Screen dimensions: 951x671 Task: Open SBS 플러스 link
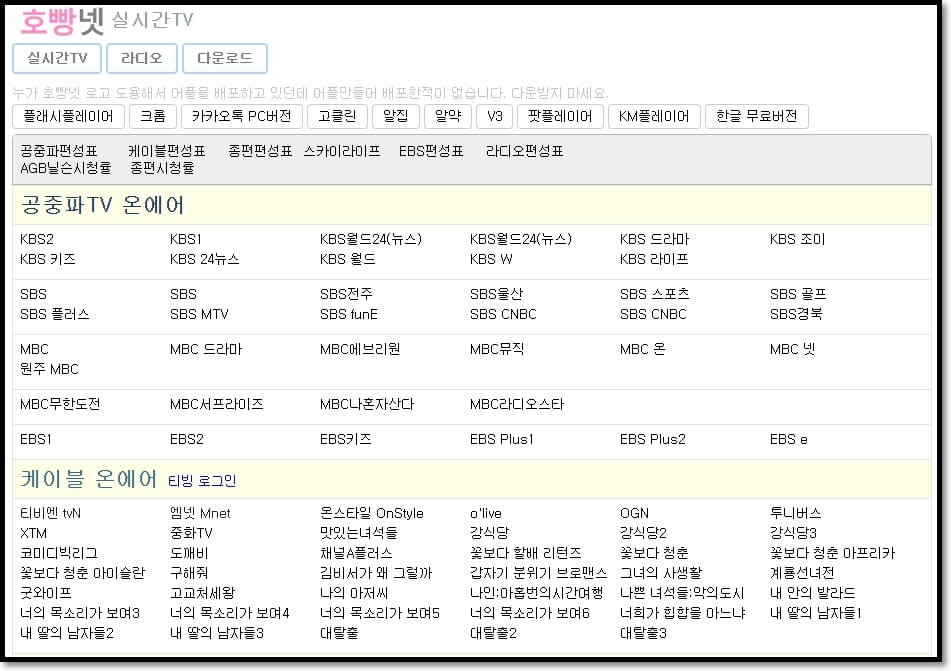pos(55,314)
